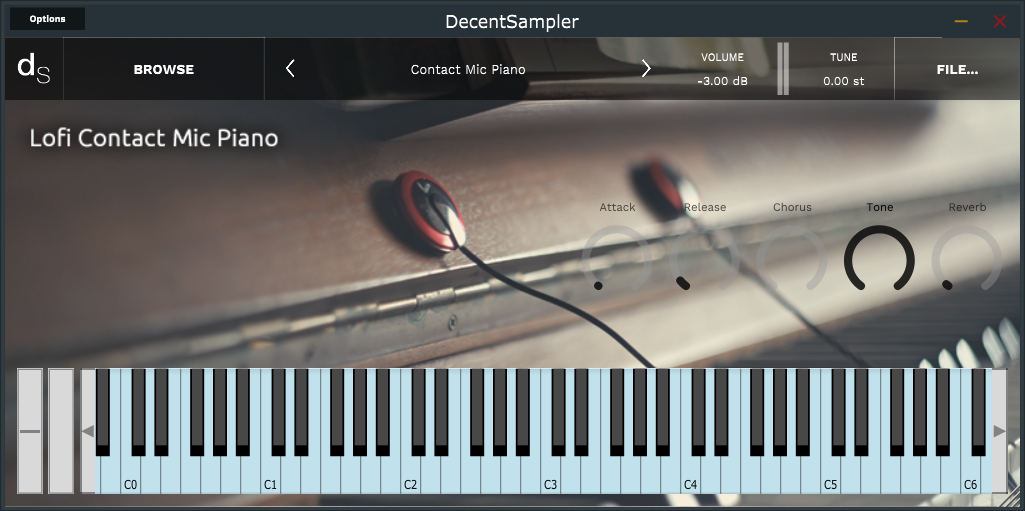
Task: Click the Tone knob label
Action: (x=879, y=207)
